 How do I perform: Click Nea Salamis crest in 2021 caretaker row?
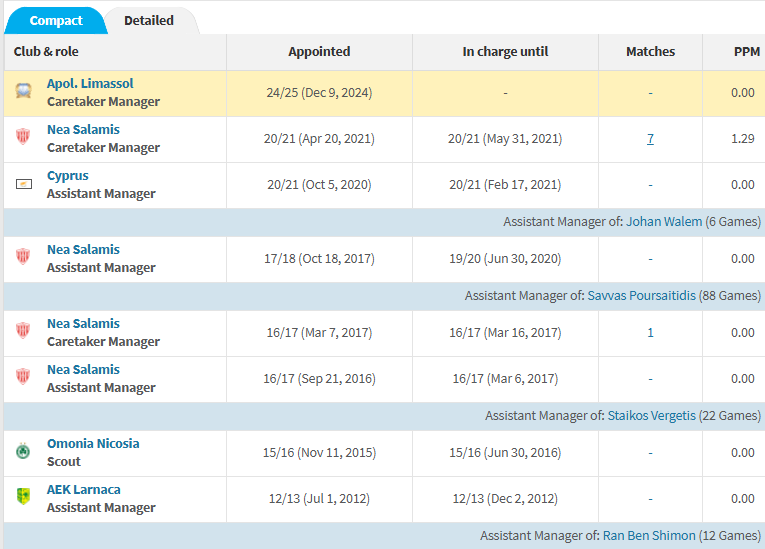[23, 136]
